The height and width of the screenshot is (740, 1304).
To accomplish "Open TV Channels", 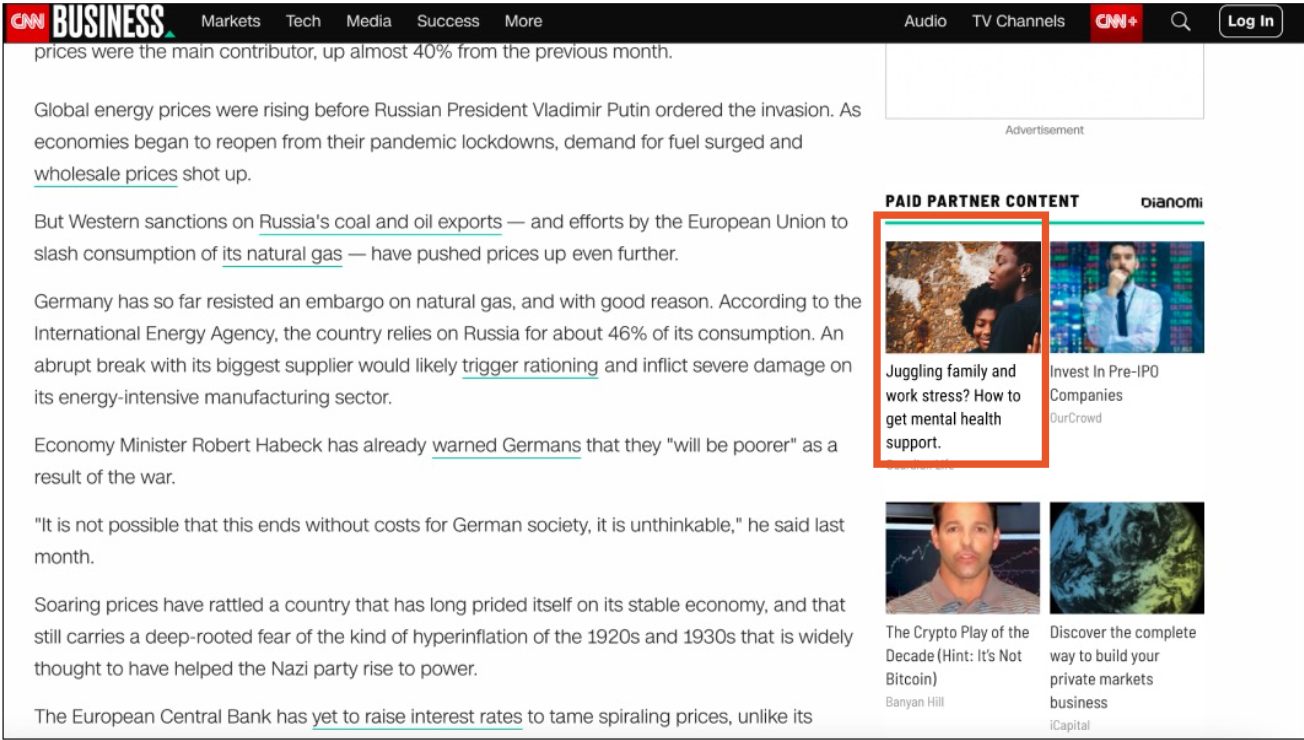I will coord(1018,21).
